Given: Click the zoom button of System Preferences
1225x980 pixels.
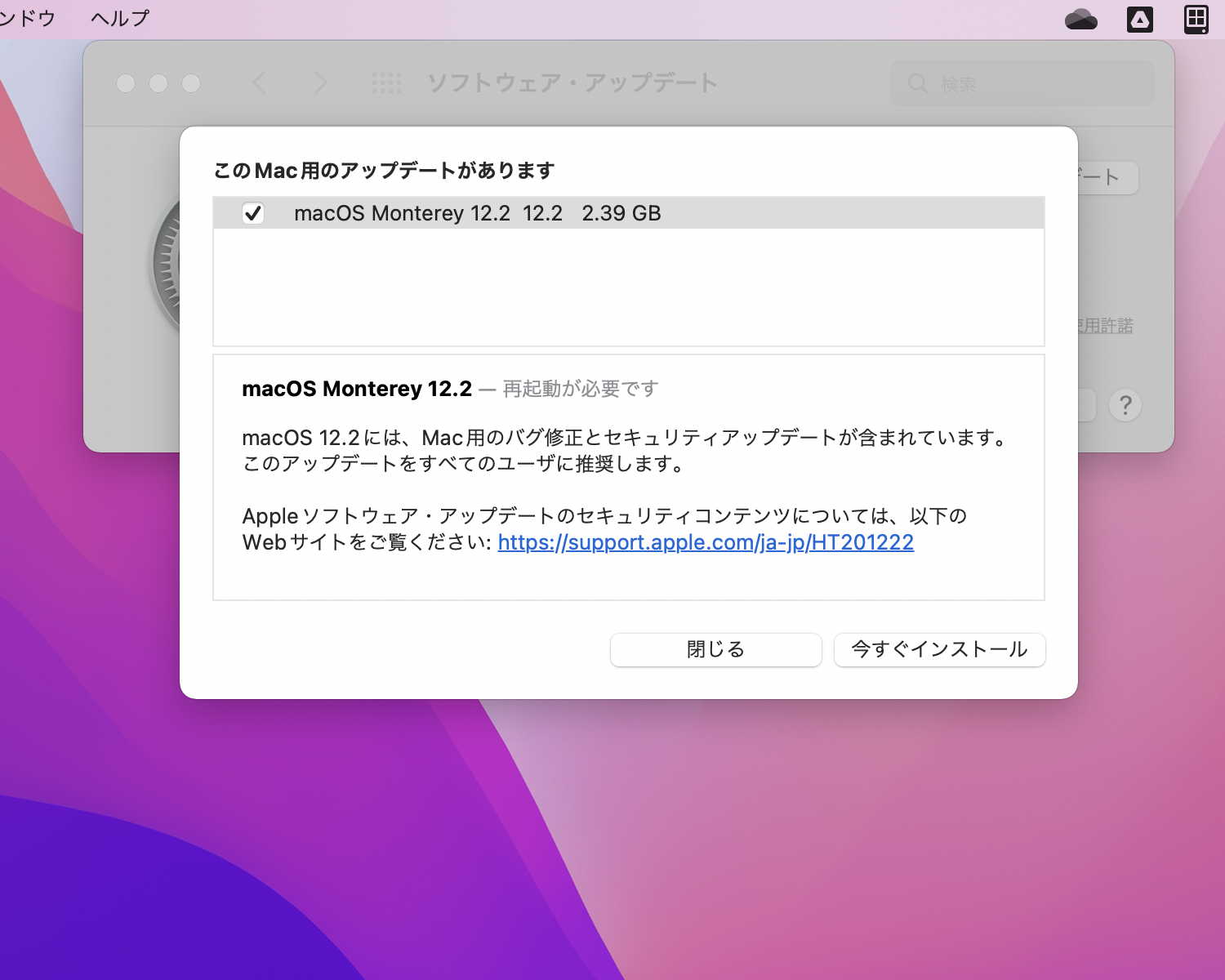Looking at the screenshot, I should (191, 82).
